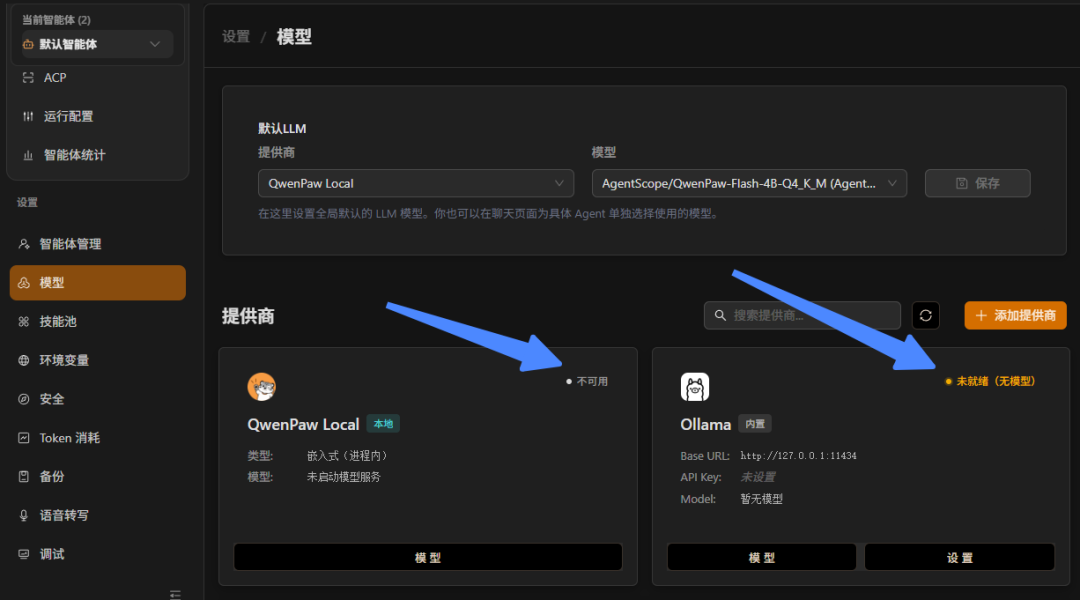Image resolution: width=1080 pixels, height=600 pixels.
Task: Click the API Key 未设置 value
Action: pyautogui.click(x=758, y=477)
